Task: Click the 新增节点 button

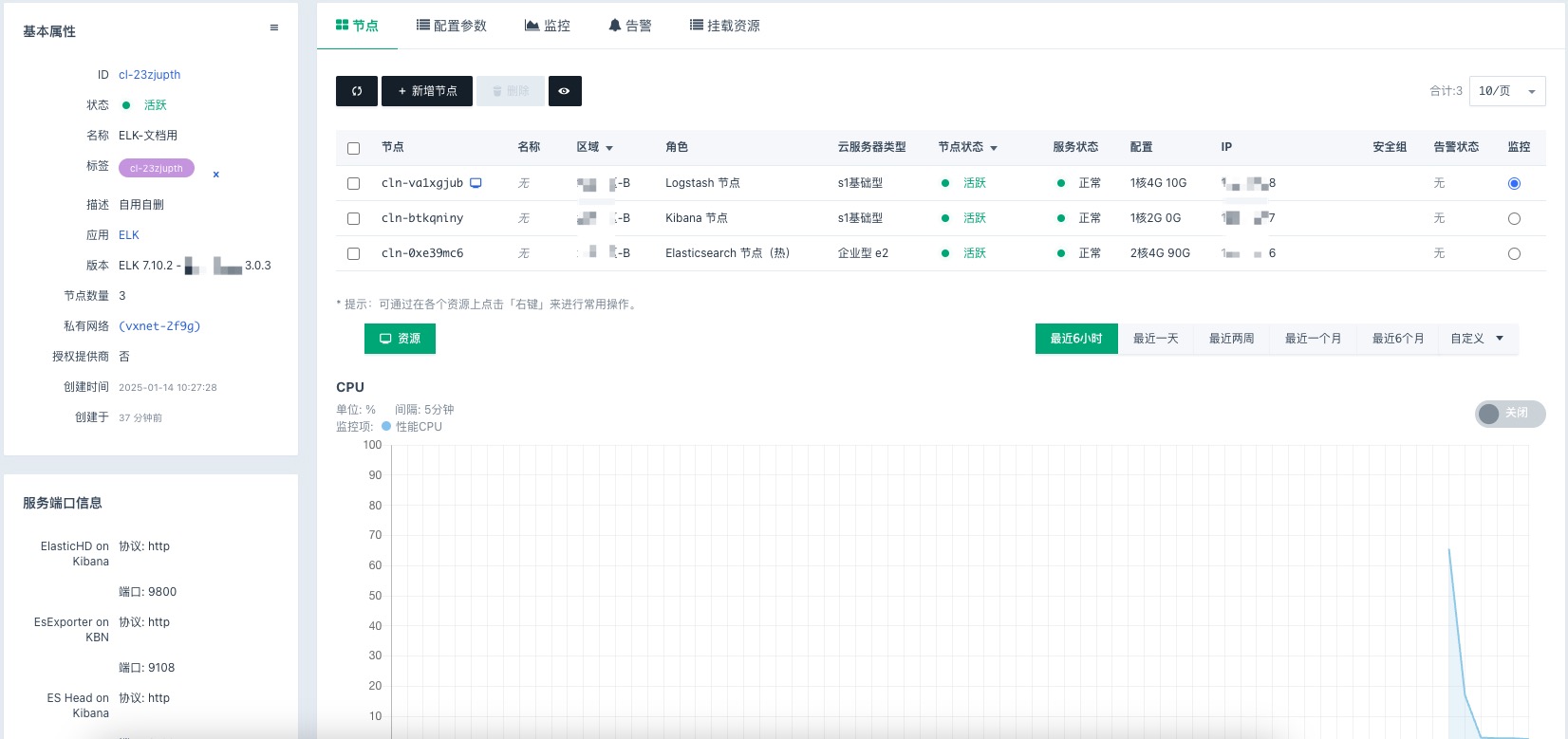Action: click(427, 91)
